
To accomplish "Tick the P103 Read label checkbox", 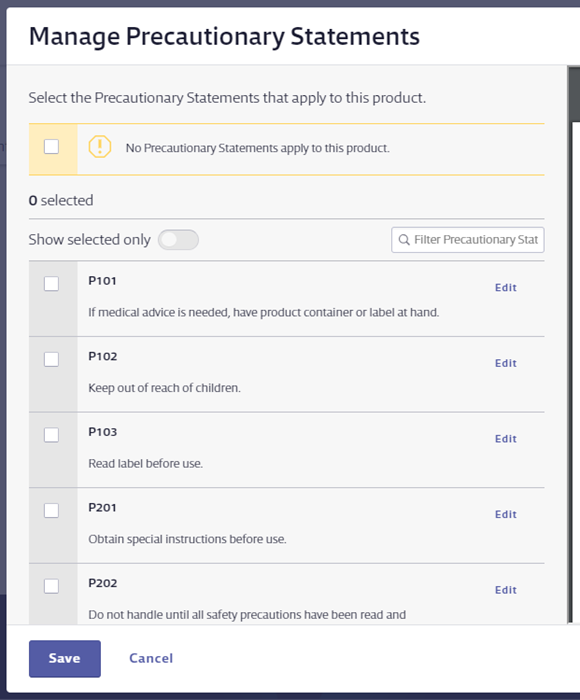I will [51, 435].
